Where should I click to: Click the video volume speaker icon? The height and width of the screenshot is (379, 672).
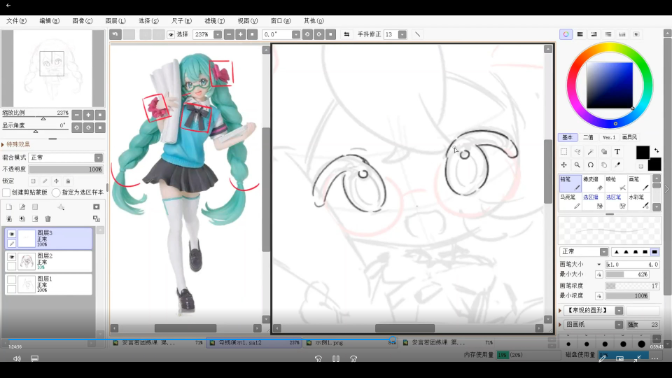click(x=17, y=358)
